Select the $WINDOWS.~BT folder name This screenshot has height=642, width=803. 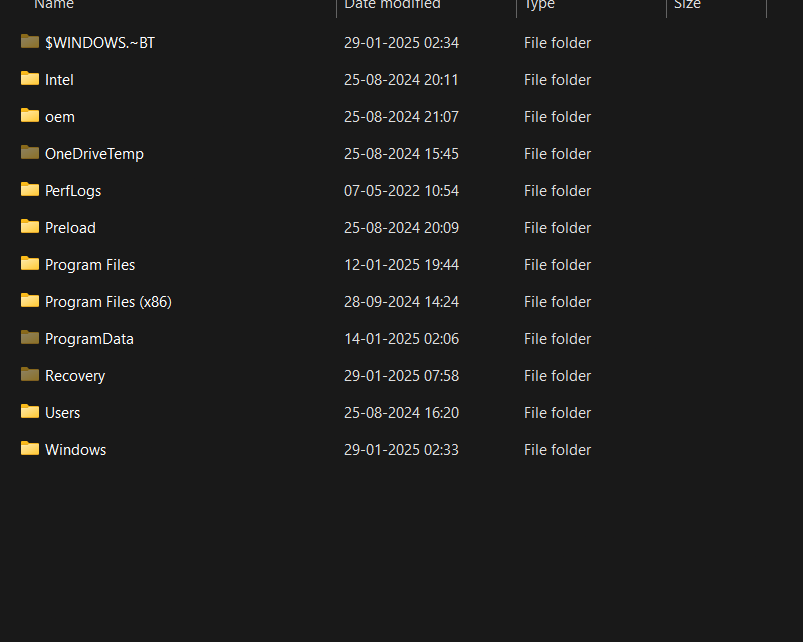click(100, 43)
